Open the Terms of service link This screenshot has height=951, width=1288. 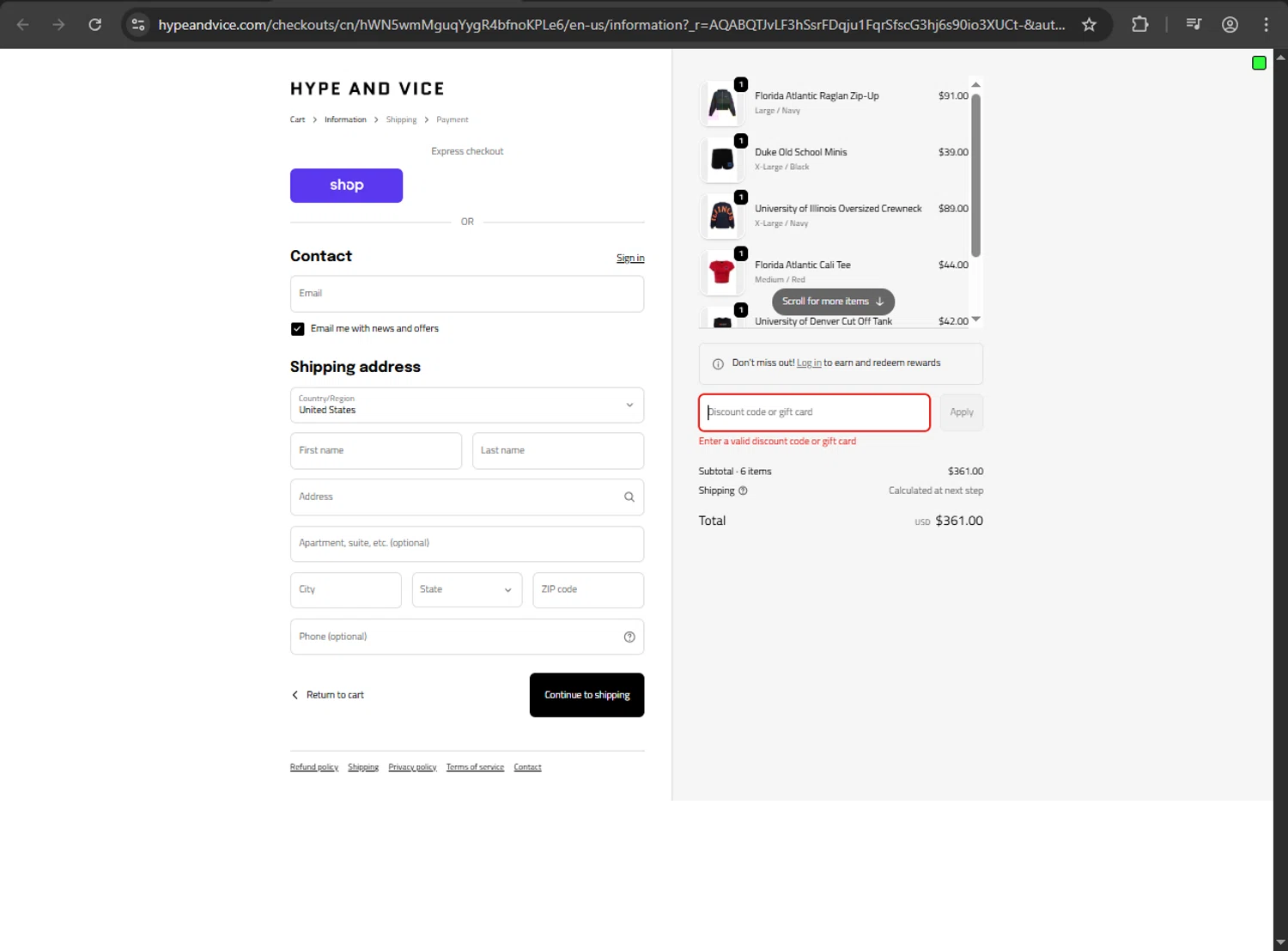click(475, 767)
